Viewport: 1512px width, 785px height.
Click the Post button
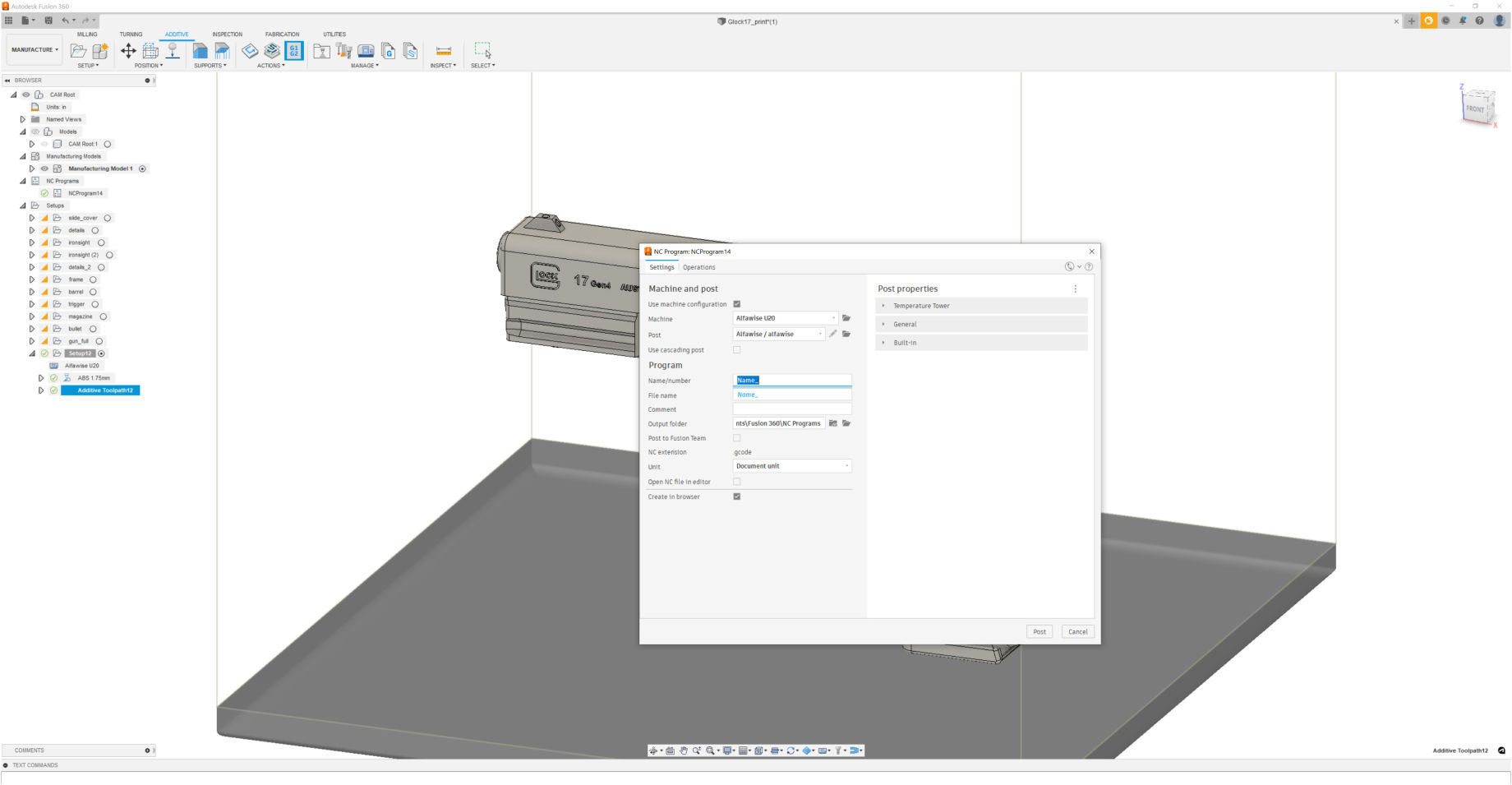[1039, 631]
